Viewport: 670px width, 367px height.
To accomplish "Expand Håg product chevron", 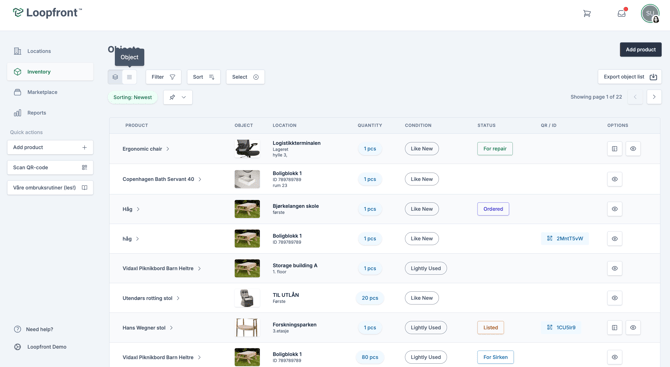I will (x=138, y=209).
